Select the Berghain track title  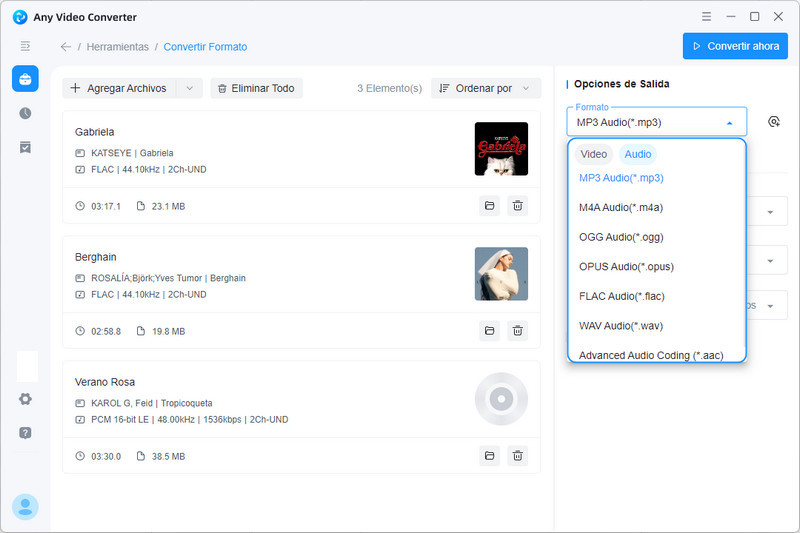tap(95, 257)
